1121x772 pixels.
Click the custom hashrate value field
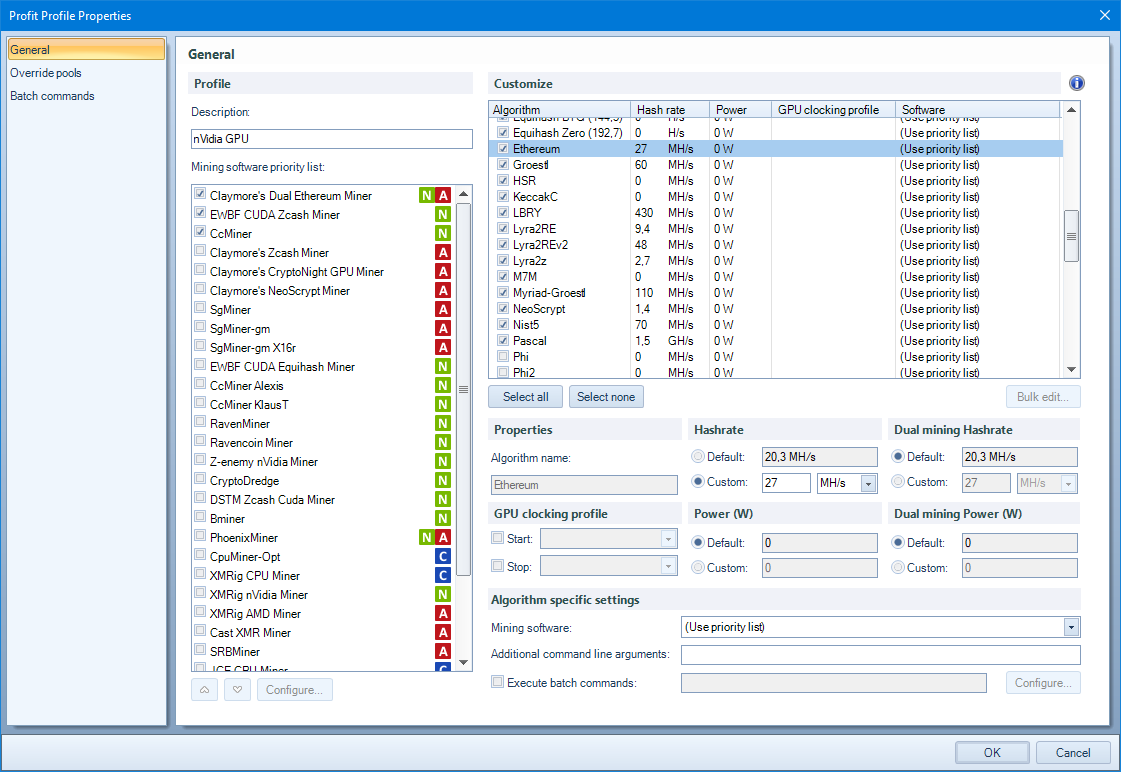(786, 483)
